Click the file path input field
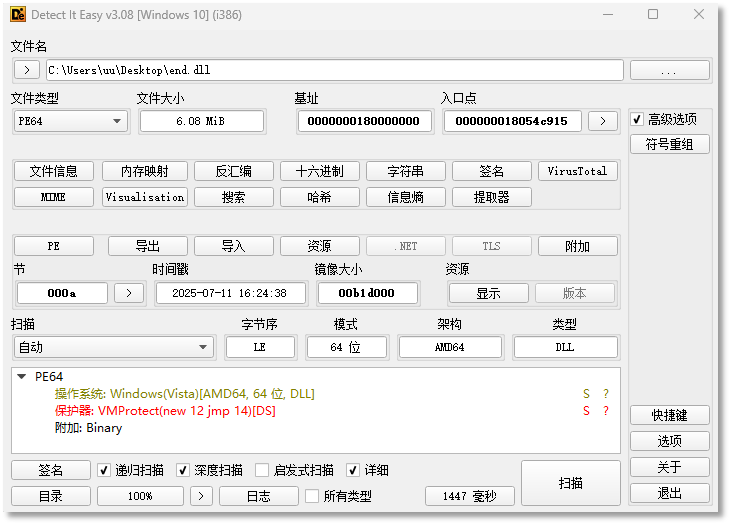This screenshot has height=523, width=730. coord(334,70)
